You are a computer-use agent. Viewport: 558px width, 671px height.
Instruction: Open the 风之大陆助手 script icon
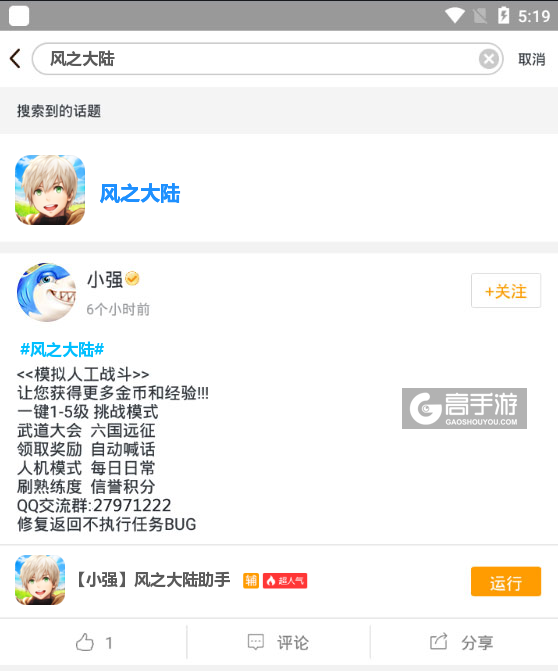pos(40,580)
